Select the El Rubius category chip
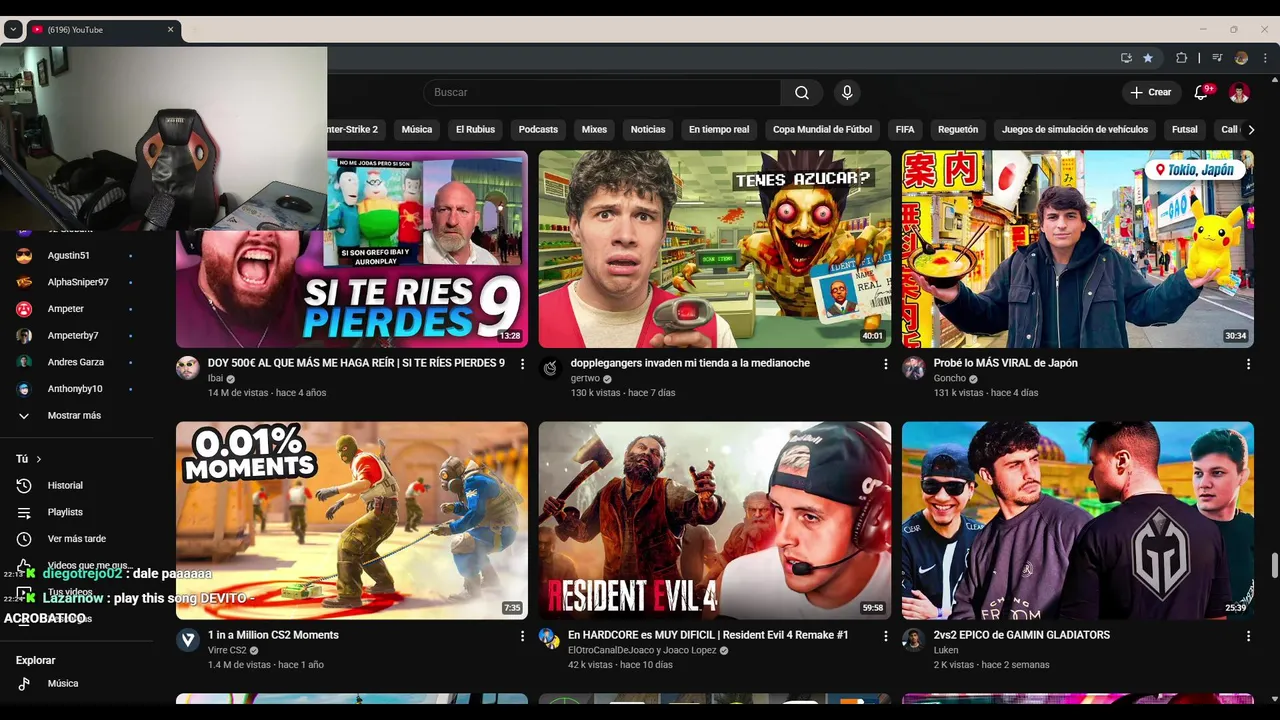The width and height of the screenshot is (1280, 720). [475, 129]
